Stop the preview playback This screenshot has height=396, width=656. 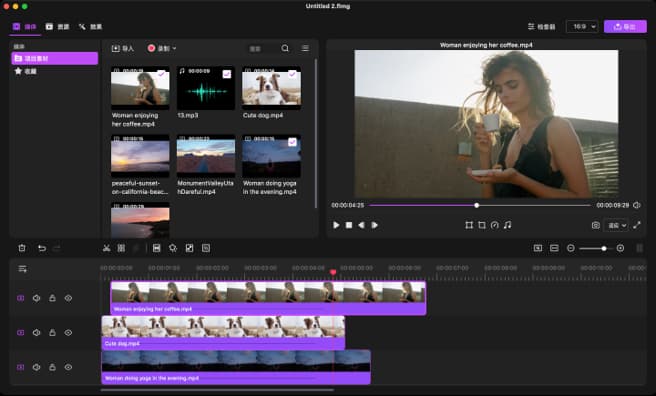click(349, 225)
